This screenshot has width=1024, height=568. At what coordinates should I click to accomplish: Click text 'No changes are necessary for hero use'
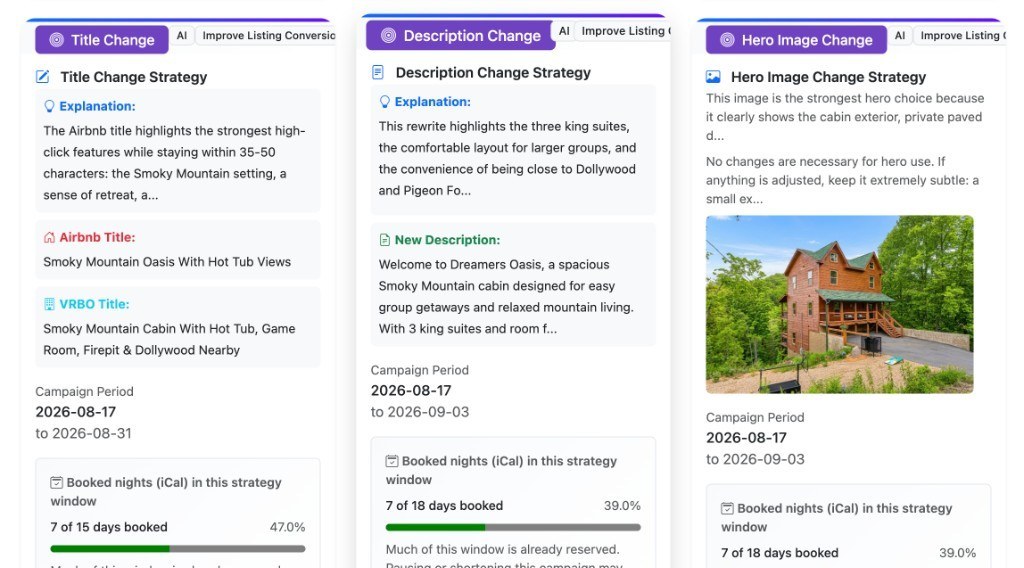point(818,161)
